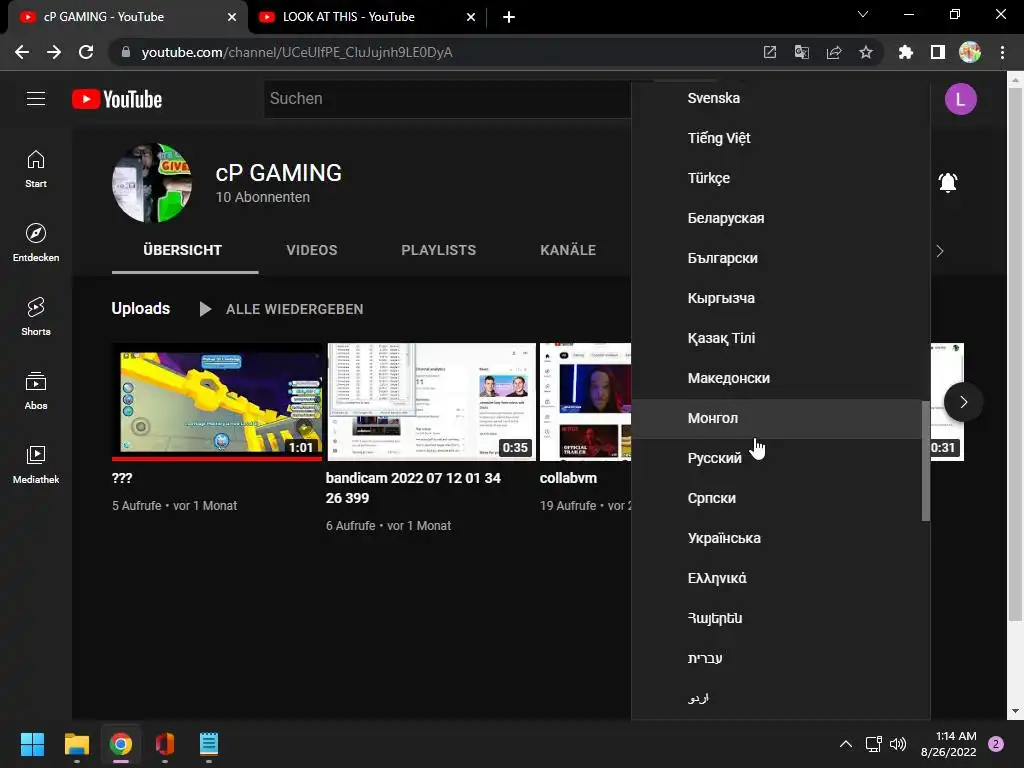Open the collabvm video title
1024x768 pixels.
tap(568, 478)
